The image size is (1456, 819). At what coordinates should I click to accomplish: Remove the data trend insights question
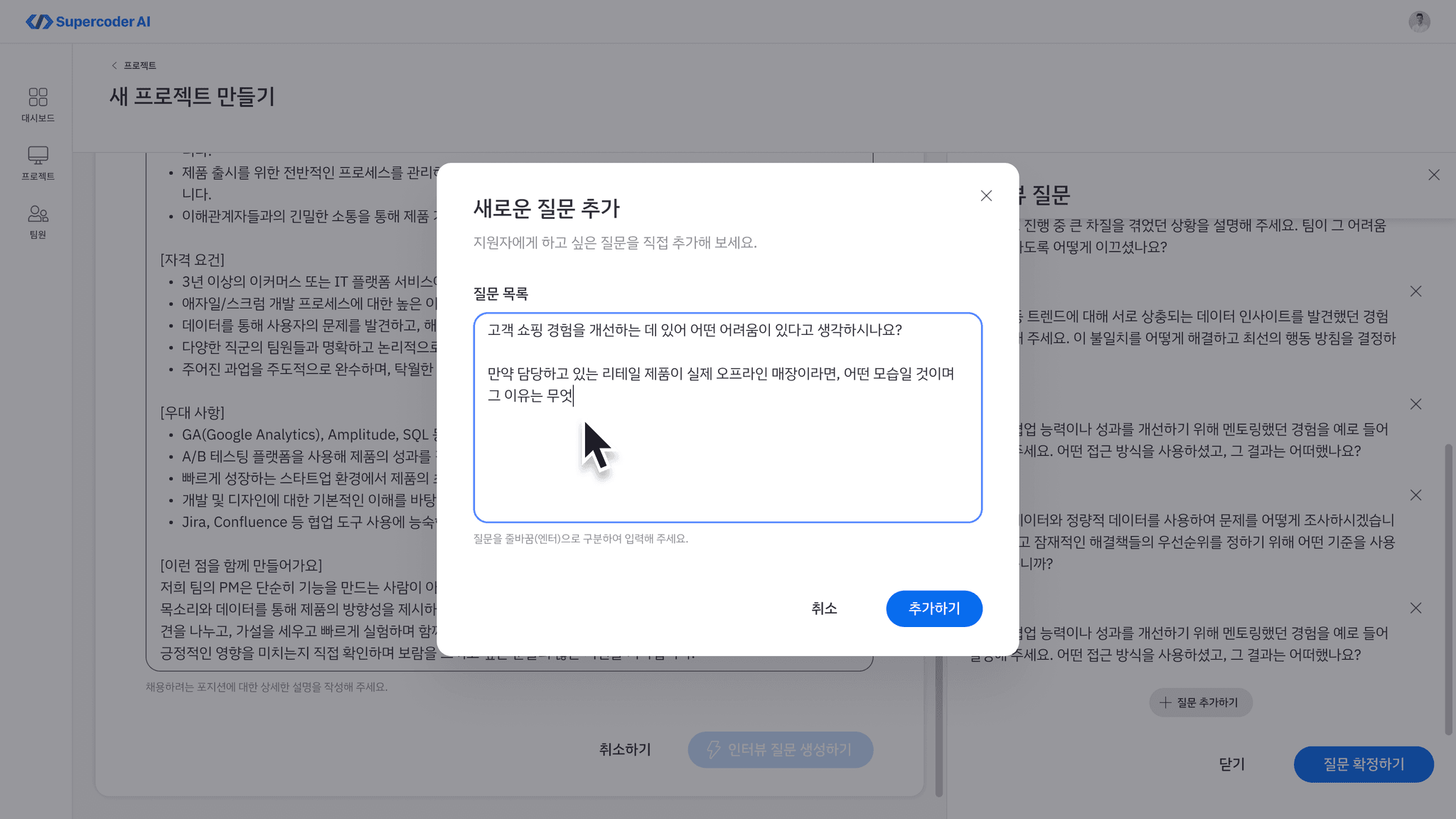click(1415, 291)
